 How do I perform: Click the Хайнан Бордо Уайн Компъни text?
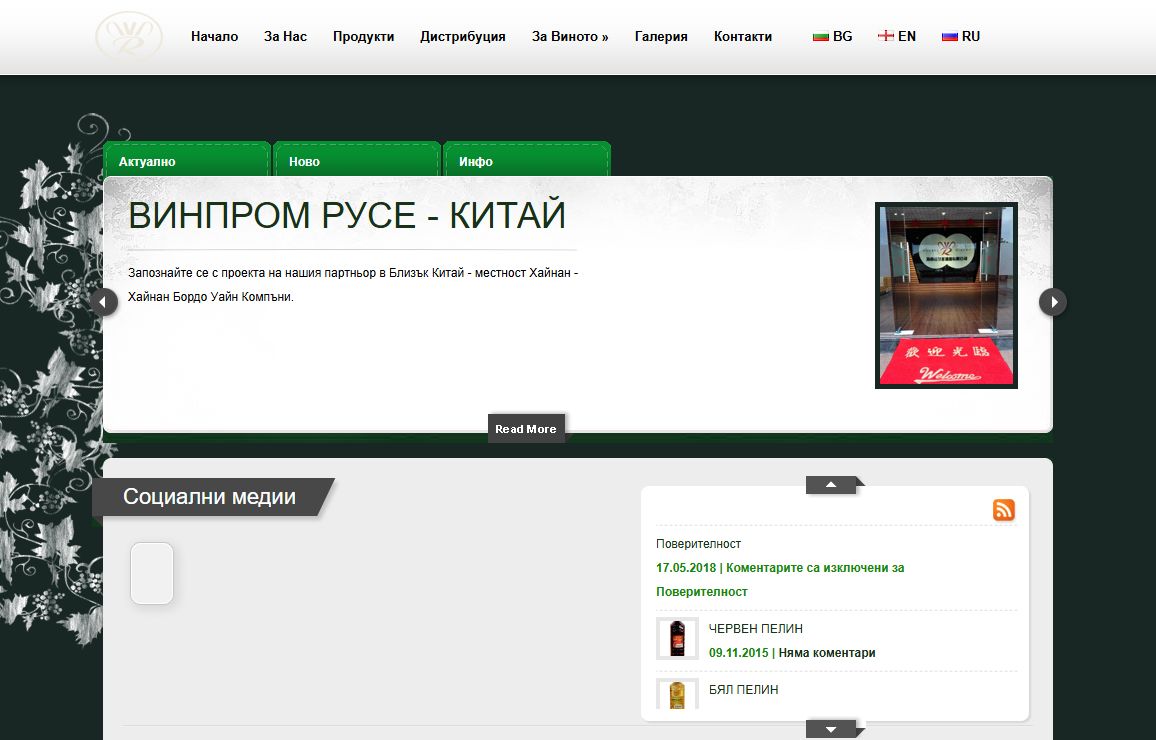click(211, 297)
